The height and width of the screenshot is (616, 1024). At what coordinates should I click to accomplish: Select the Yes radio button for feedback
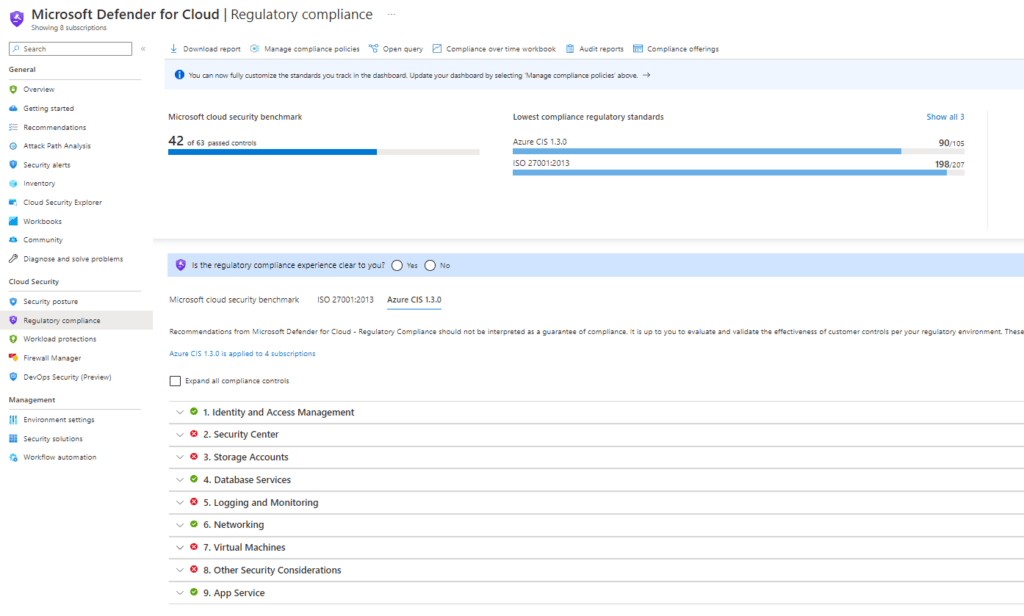click(397, 266)
